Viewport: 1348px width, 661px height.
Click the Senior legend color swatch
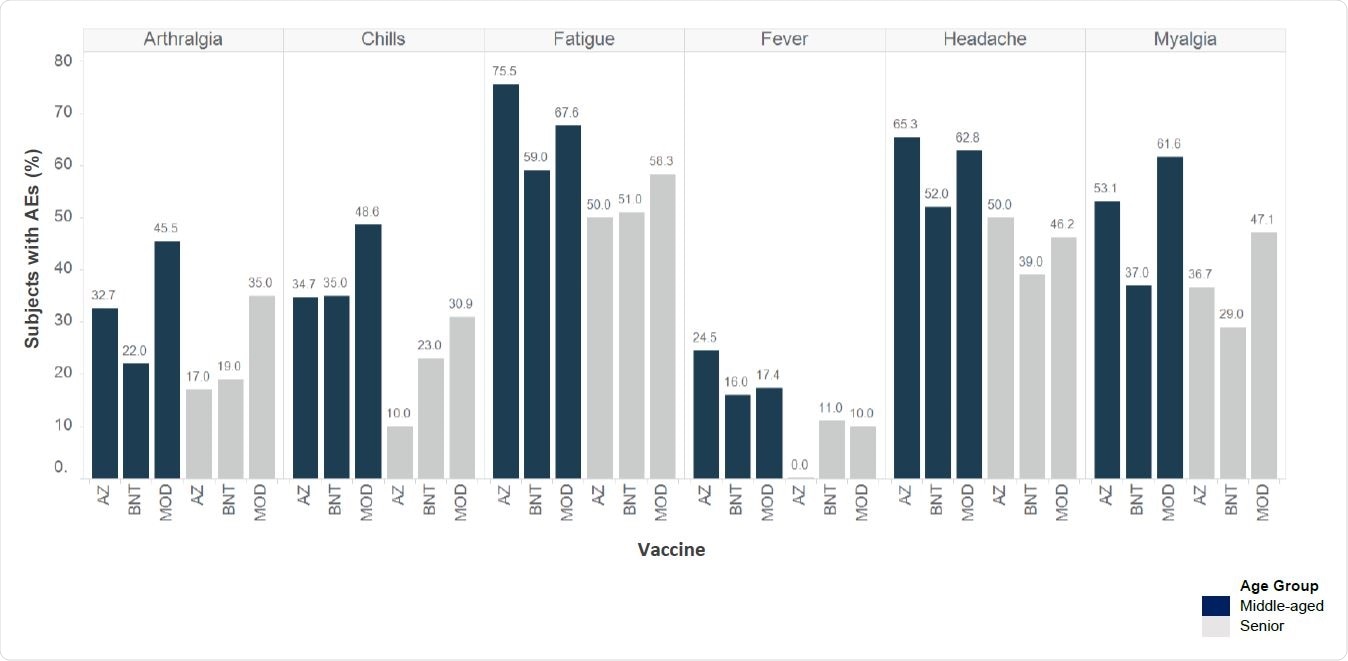click(x=1216, y=626)
